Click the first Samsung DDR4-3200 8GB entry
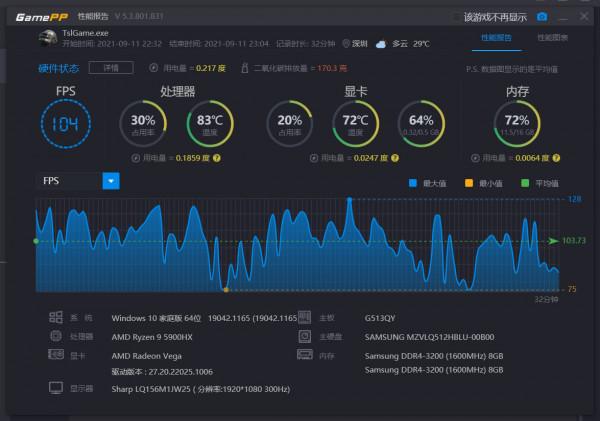 point(434,356)
